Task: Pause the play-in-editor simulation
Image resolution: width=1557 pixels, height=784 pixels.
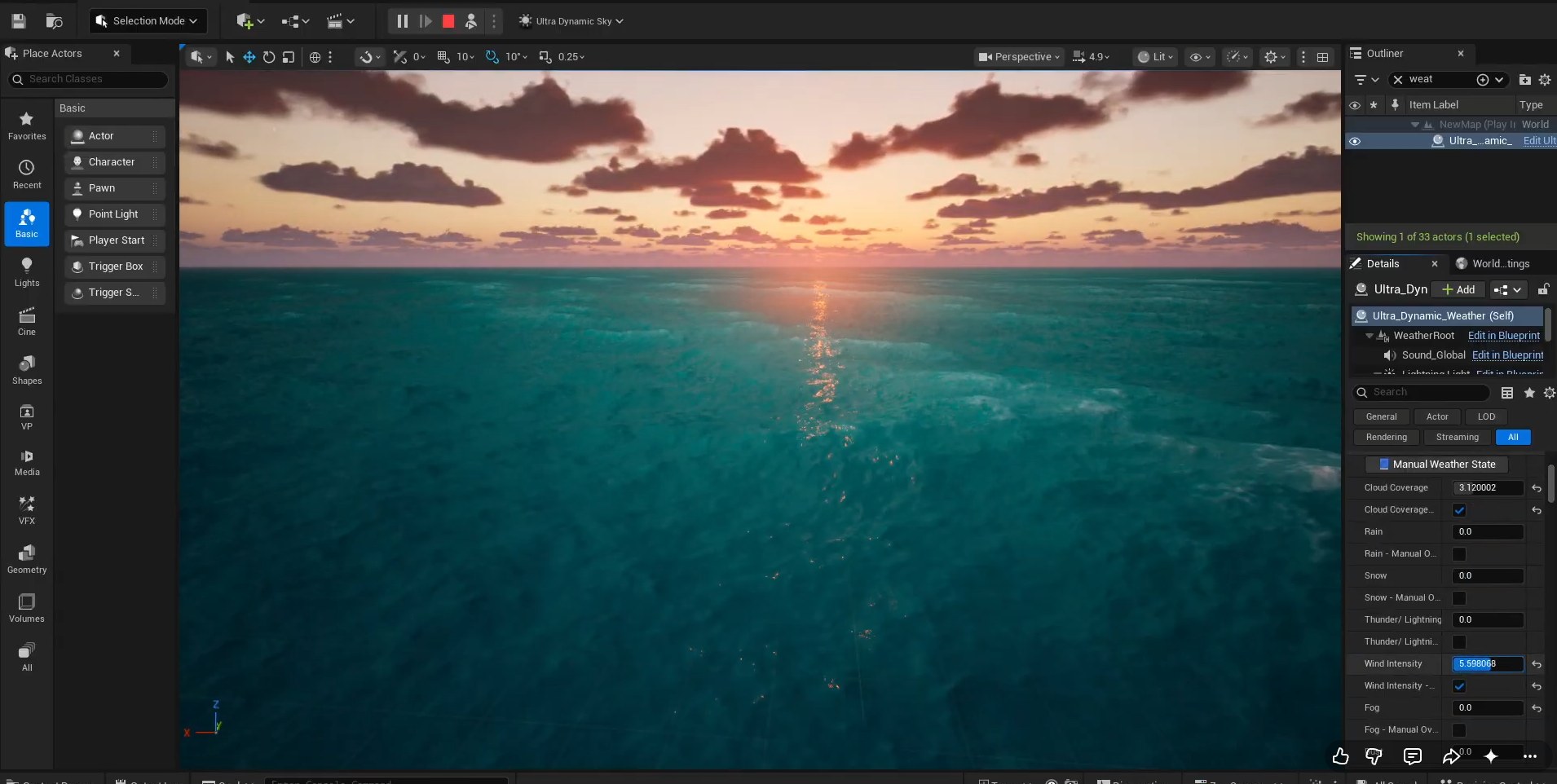Action: (x=402, y=21)
